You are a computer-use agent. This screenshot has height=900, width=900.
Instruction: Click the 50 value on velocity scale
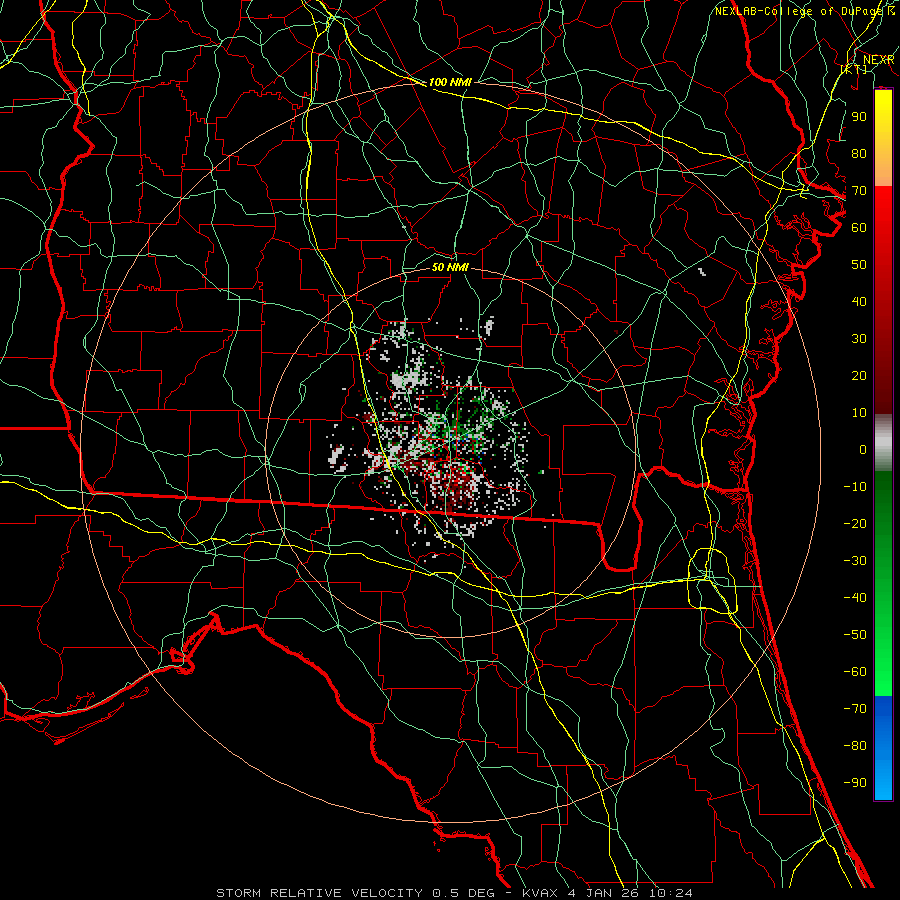[x=859, y=265]
